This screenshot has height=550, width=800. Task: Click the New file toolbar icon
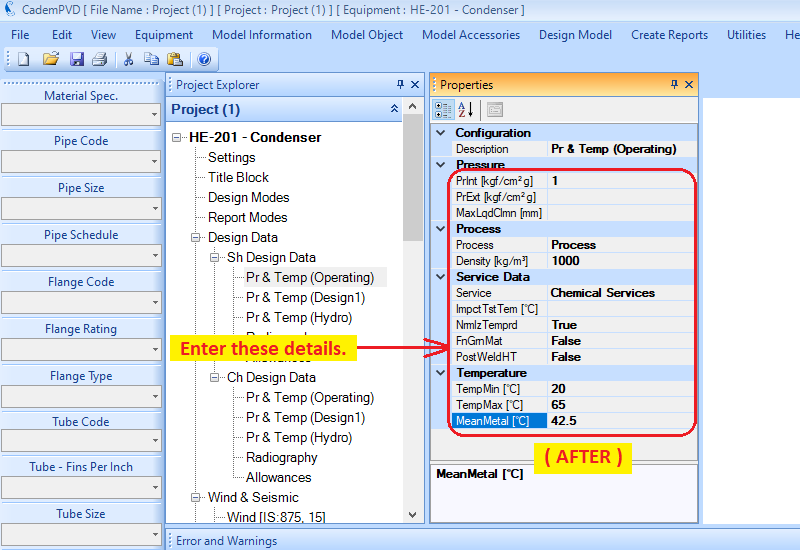[x=24, y=60]
